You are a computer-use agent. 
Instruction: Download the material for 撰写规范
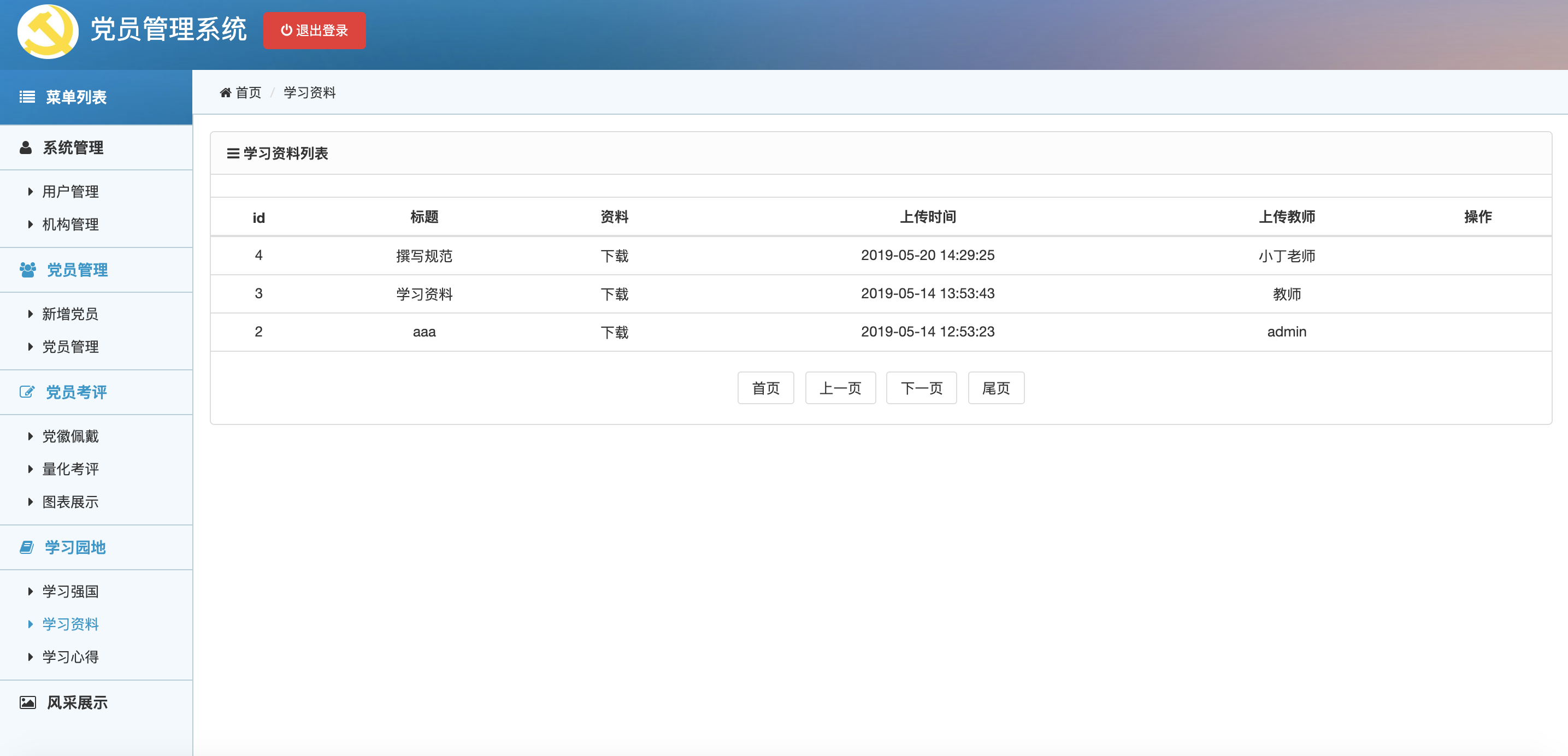(x=614, y=256)
